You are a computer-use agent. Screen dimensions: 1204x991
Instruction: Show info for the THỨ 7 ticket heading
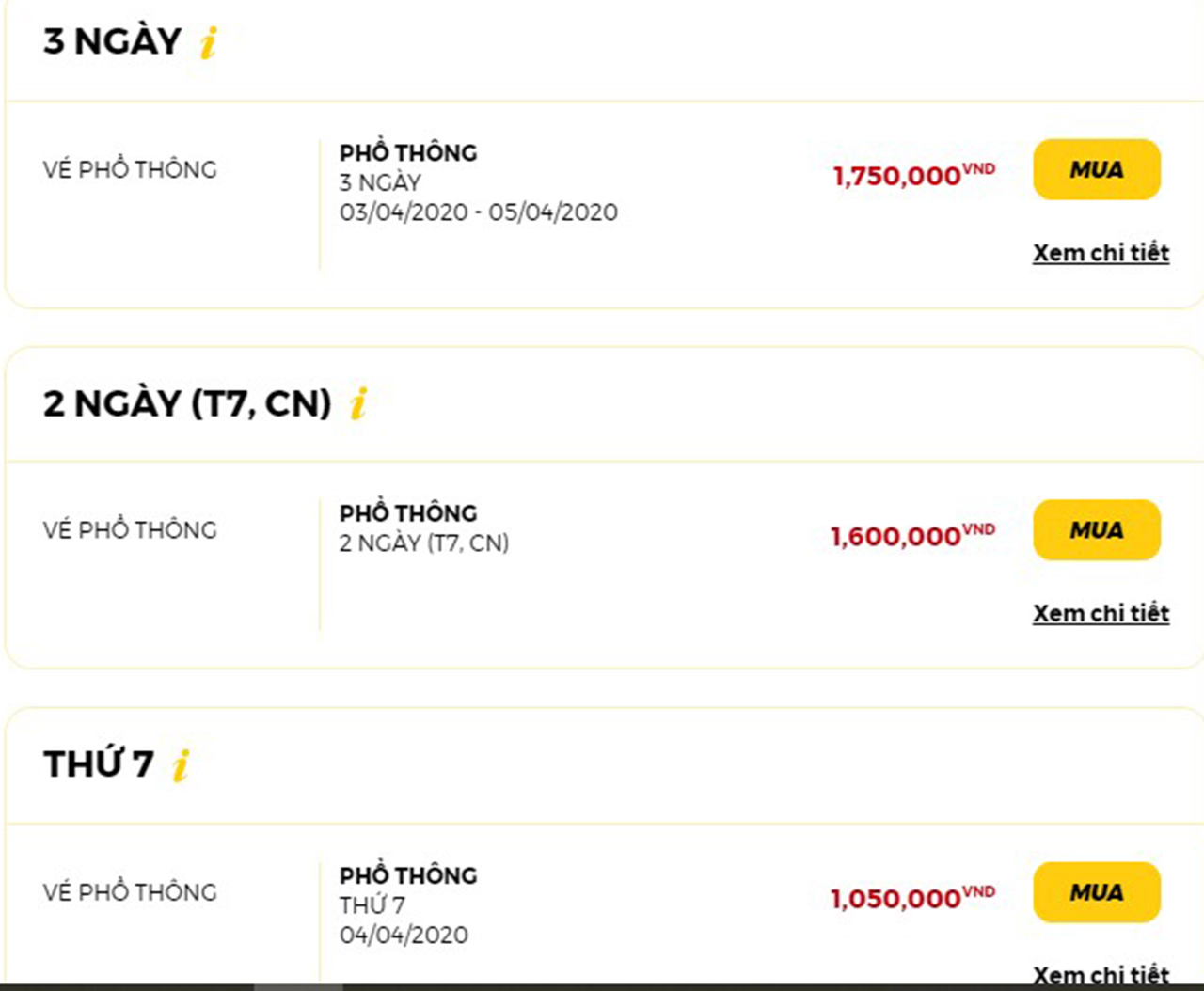[181, 764]
